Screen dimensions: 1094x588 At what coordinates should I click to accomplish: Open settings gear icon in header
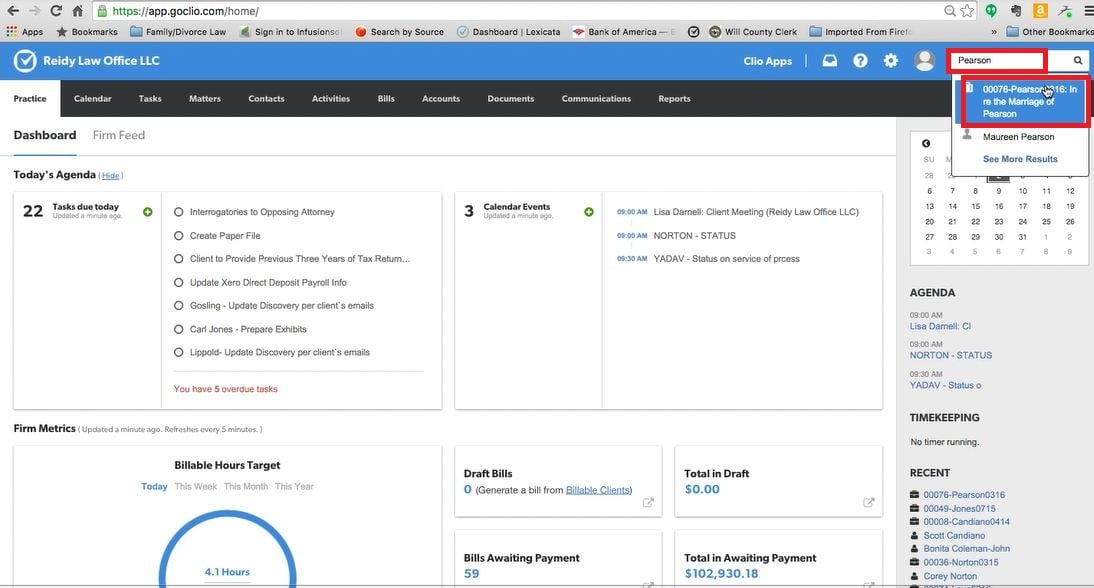point(890,61)
